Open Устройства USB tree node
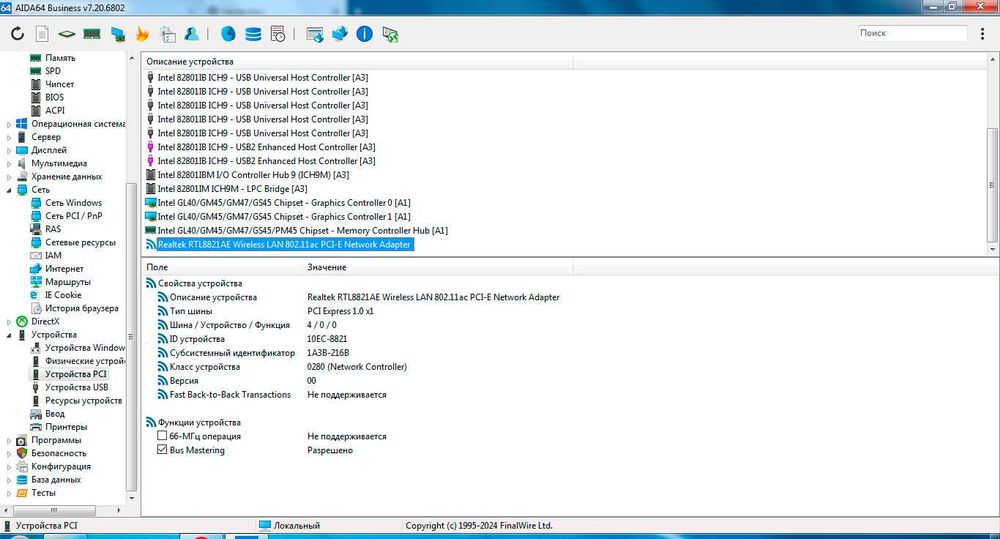 pos(77,387)
